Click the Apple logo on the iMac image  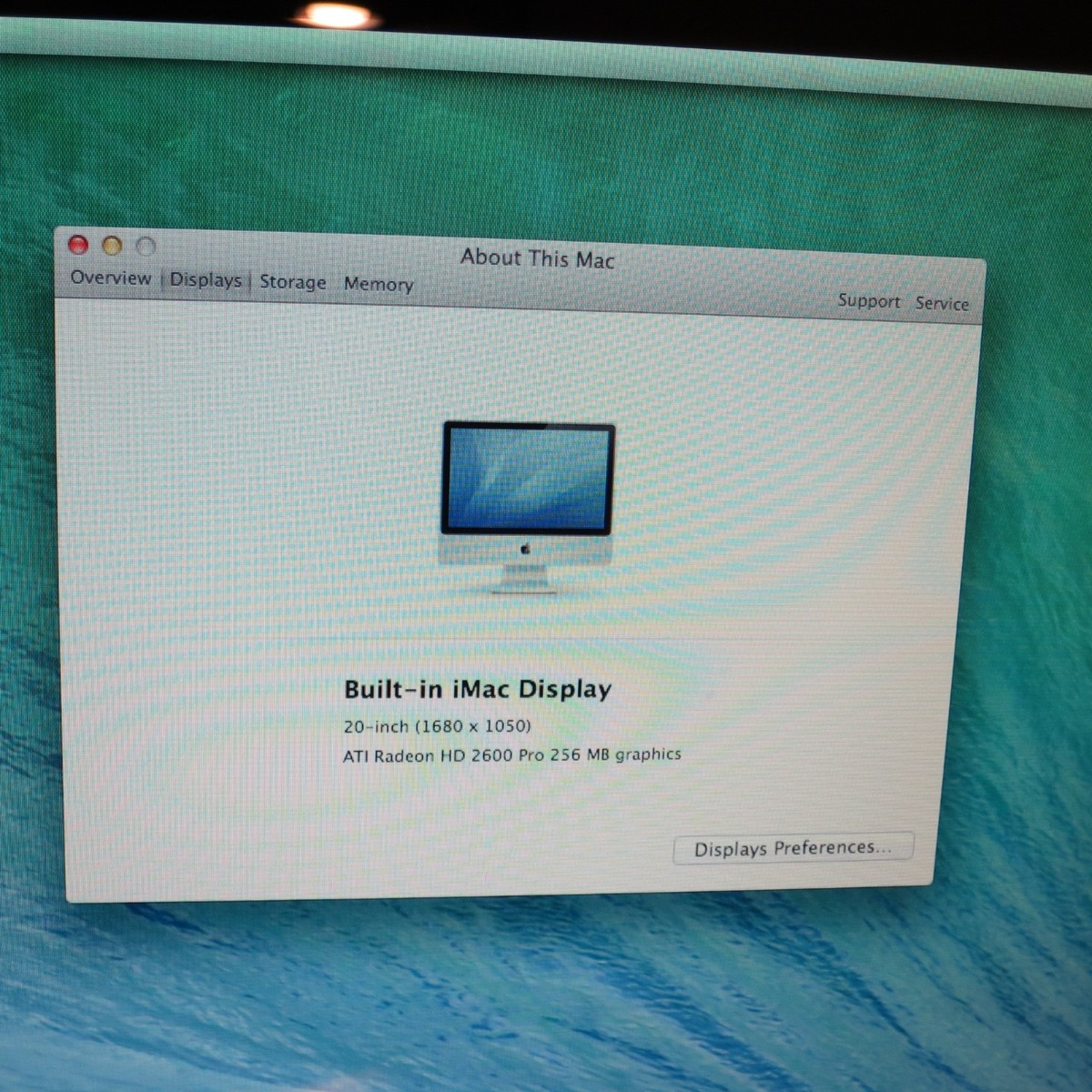click(x=525, y=549)
